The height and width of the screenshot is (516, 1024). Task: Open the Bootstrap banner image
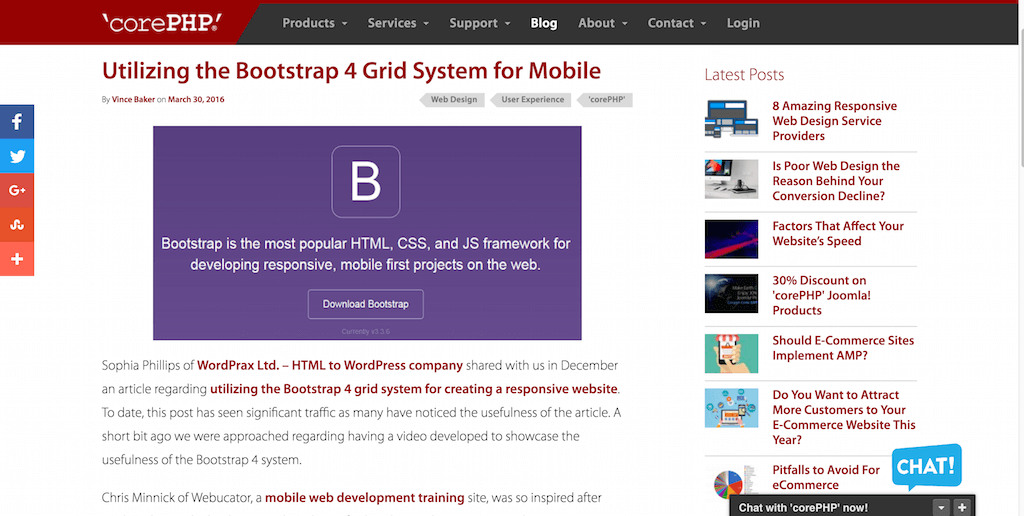367,233
